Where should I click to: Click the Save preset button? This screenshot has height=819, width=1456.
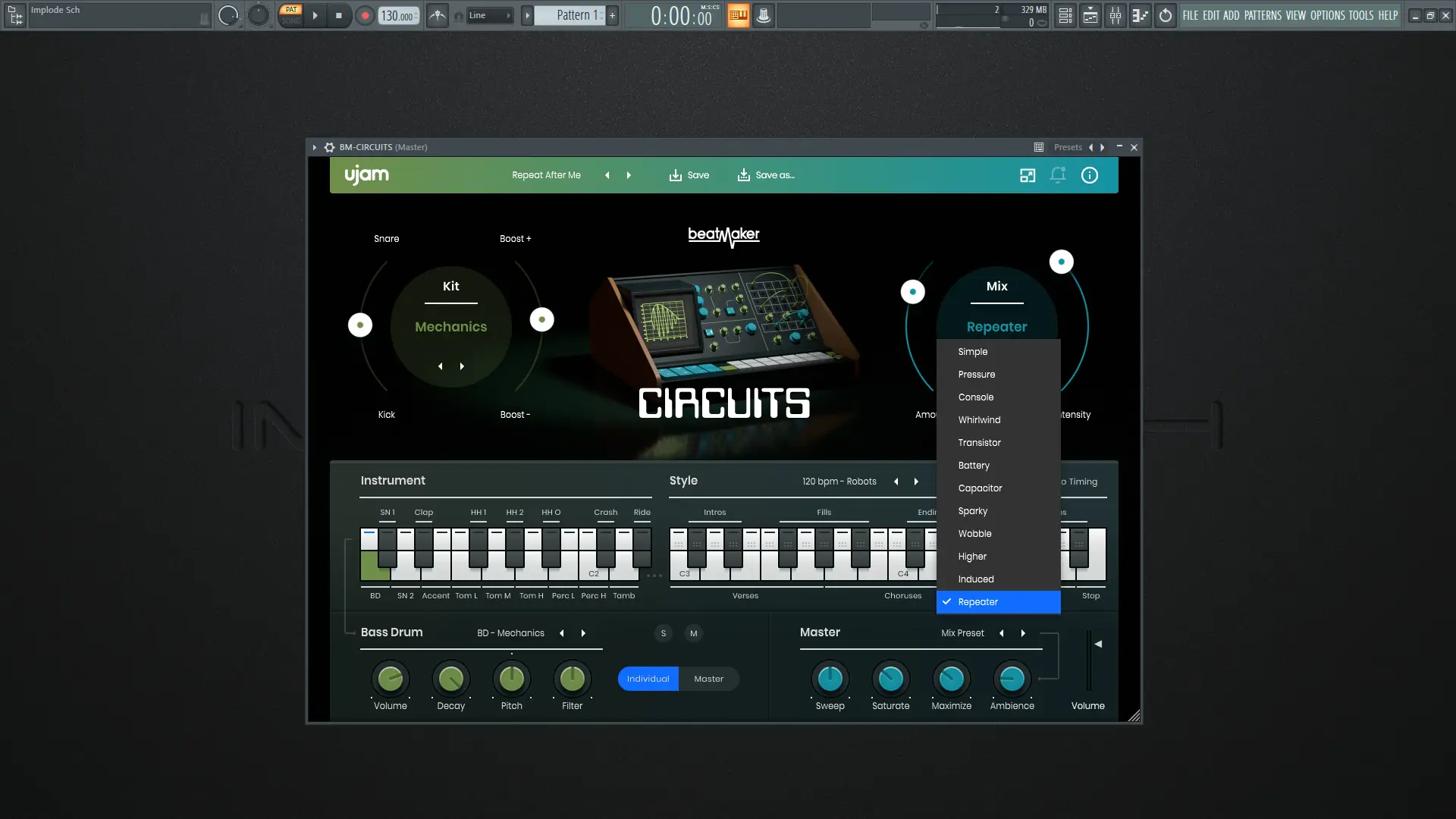pos(689,175)
